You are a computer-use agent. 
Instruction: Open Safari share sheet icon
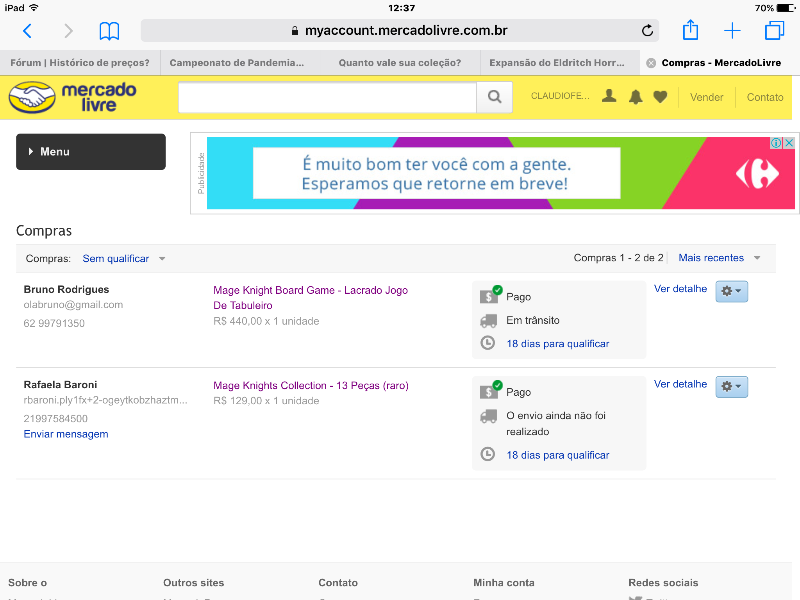pos(690,30)
